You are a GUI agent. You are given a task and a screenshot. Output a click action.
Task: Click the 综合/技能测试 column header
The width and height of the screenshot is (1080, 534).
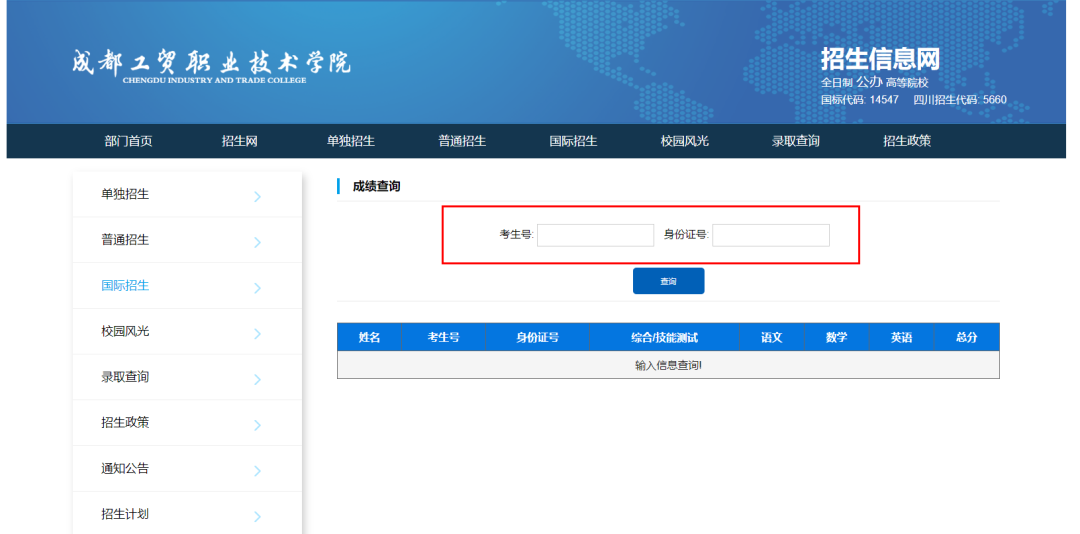[665, 338]
